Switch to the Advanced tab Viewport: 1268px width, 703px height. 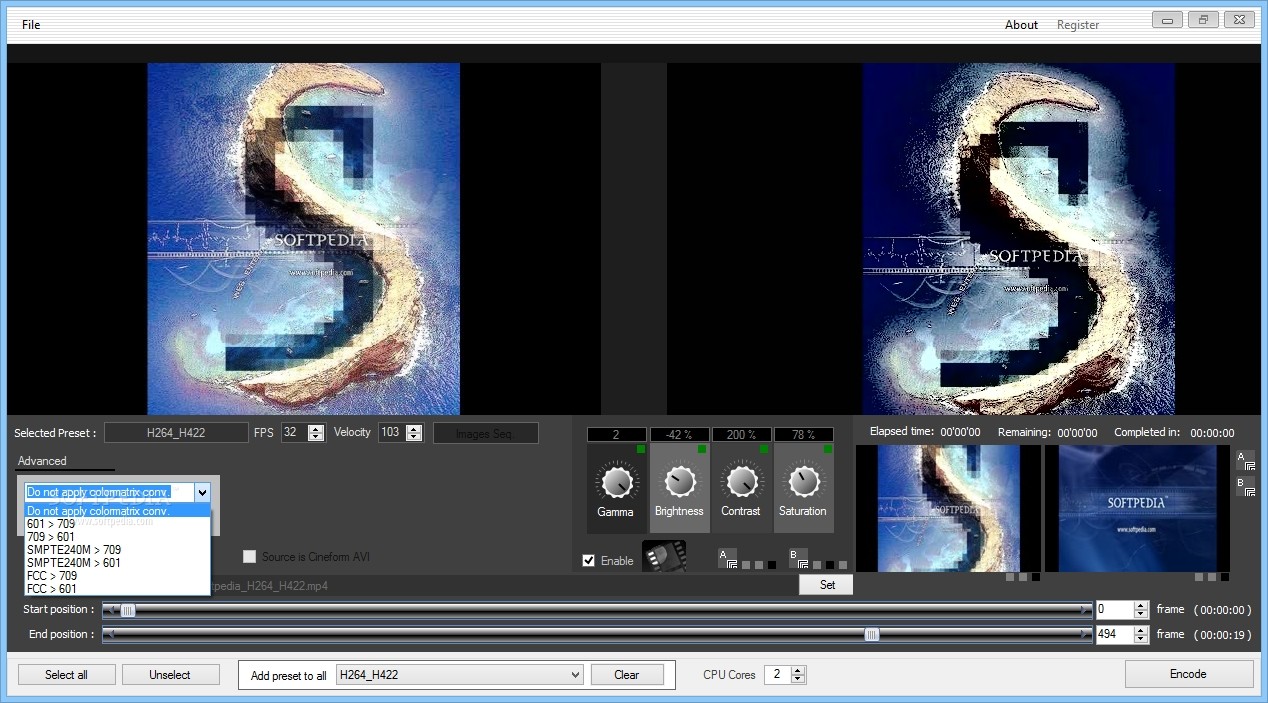[x=43, y=461]
